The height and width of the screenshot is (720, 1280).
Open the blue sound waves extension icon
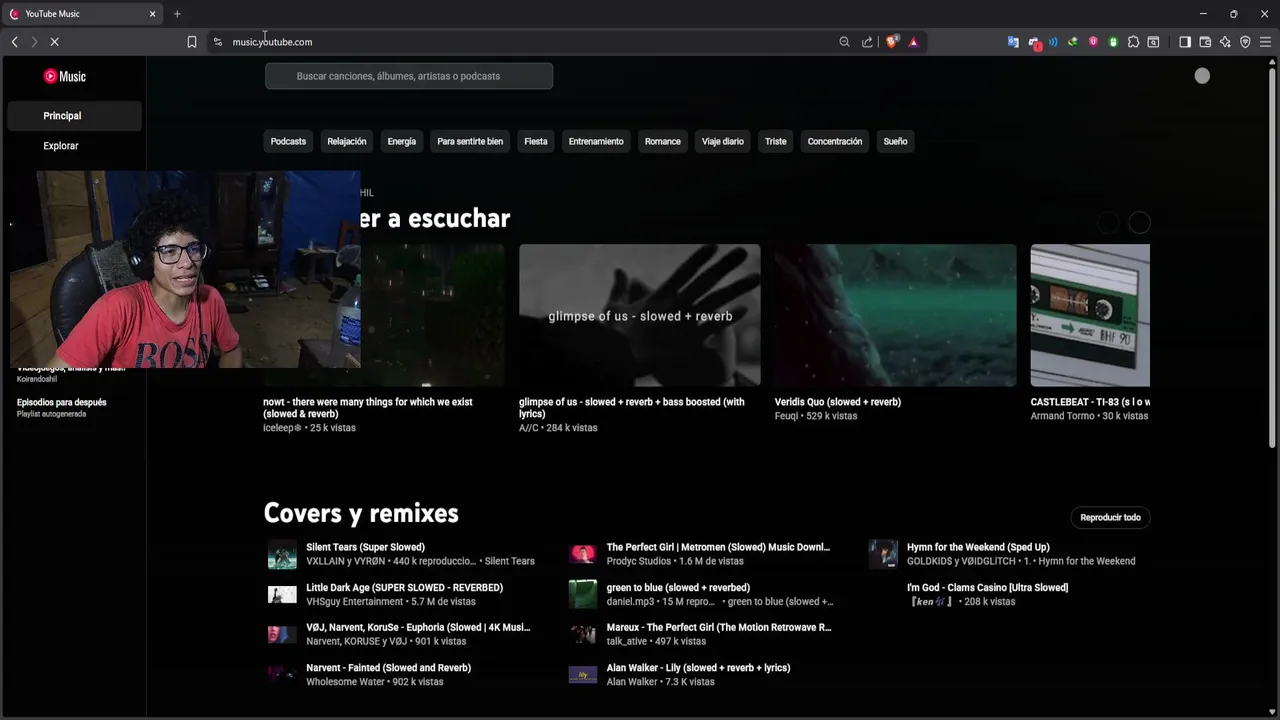tap(1053, 42)
